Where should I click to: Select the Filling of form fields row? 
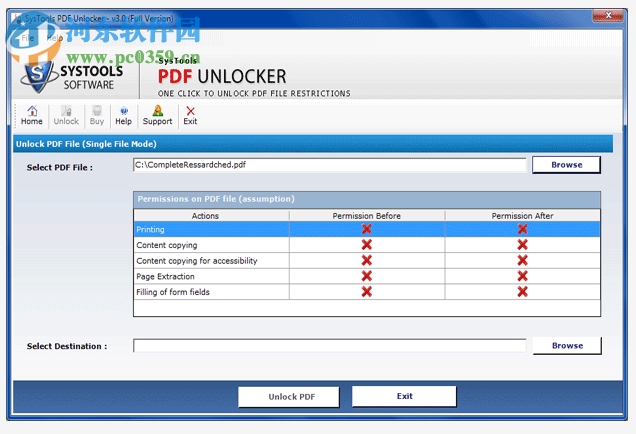[x=367, y=292]
